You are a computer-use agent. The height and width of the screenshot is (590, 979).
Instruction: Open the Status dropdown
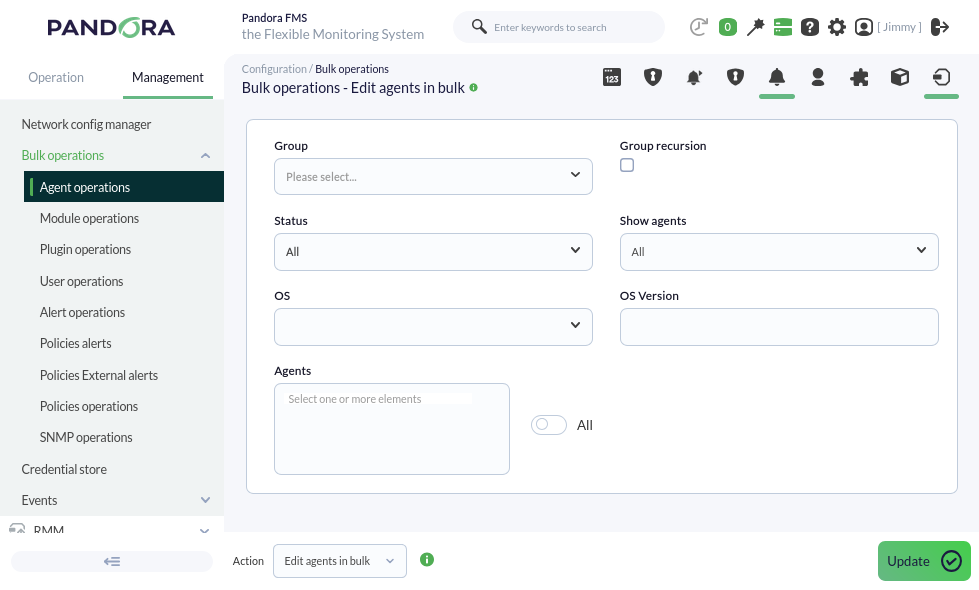tap(433, 252)
